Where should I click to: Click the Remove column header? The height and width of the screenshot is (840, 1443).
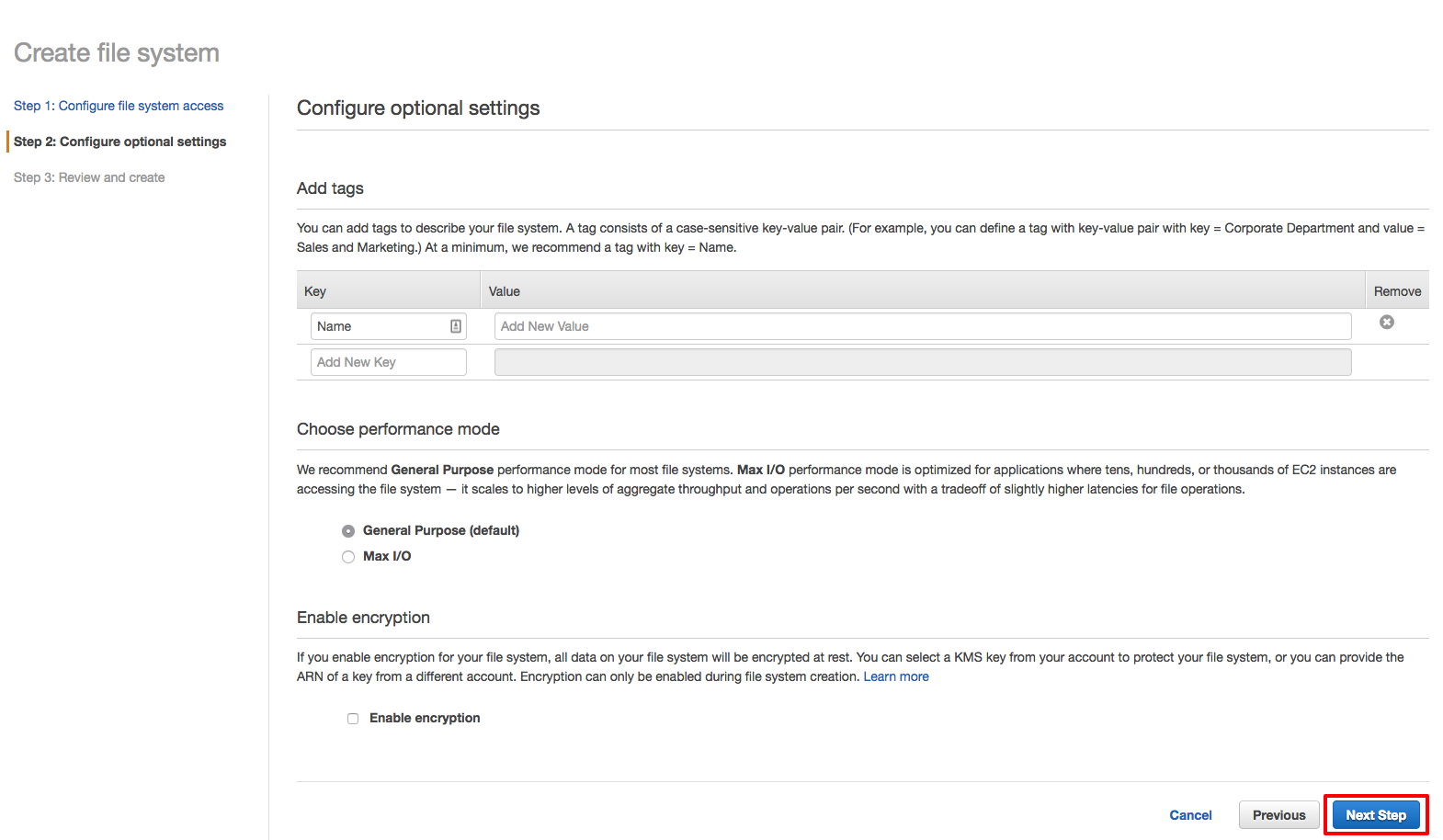(1396, 291)
